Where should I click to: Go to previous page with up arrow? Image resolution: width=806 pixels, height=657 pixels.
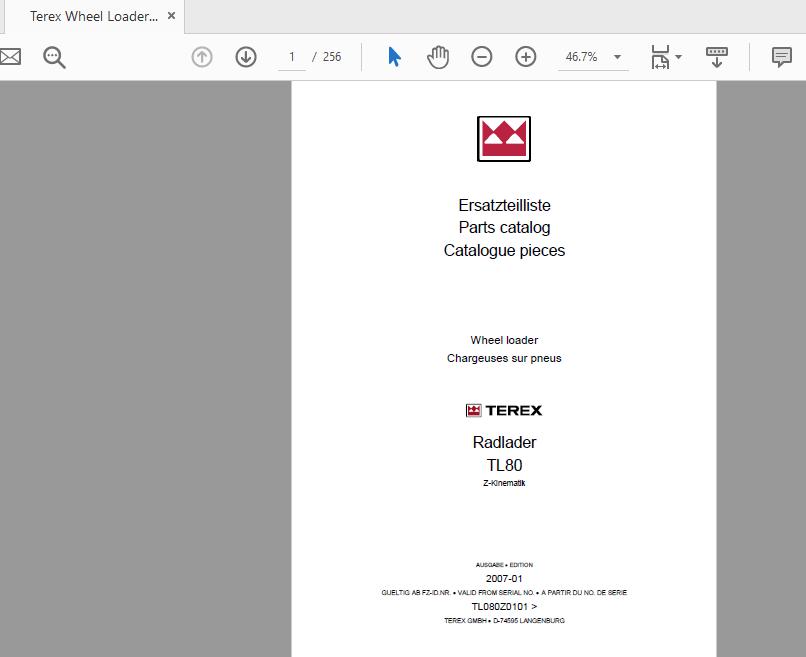click(x=202, y=57)
